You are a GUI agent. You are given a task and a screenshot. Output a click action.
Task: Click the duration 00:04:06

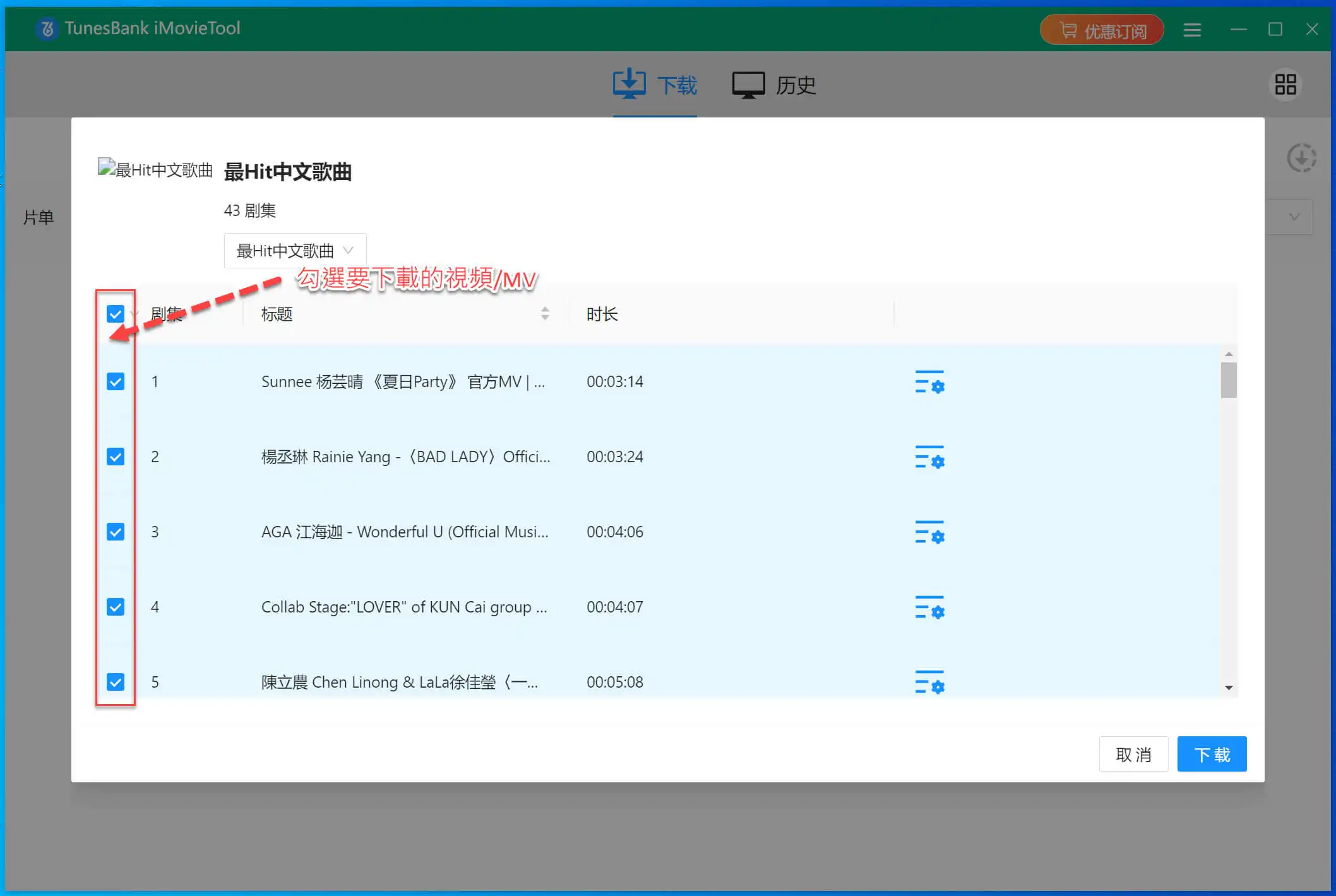(x=615, y=532)
